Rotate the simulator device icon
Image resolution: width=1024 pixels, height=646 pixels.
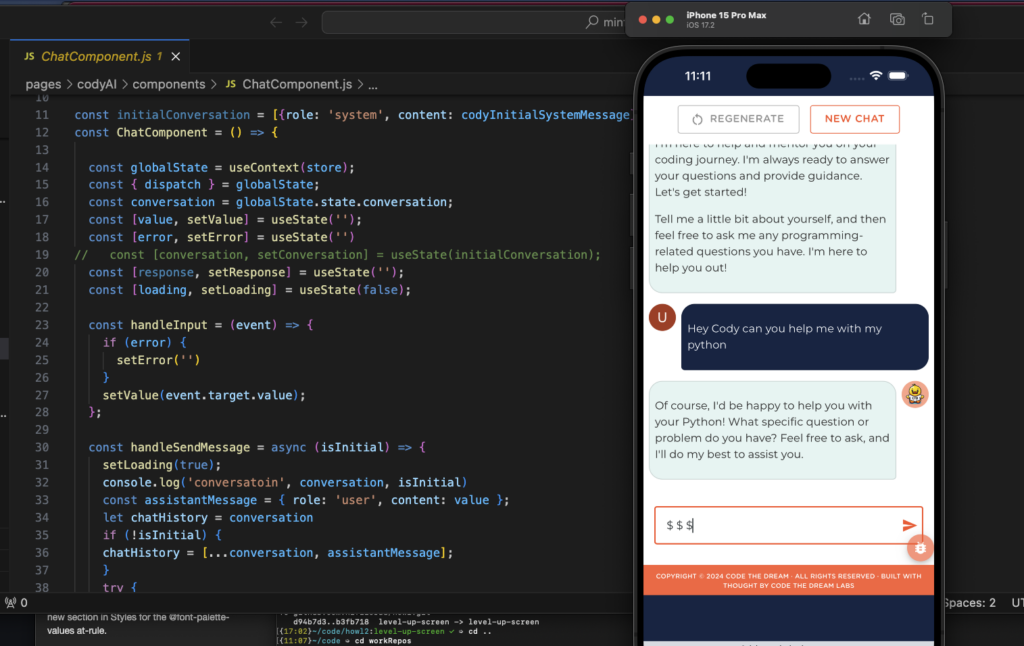click(x=928, y=19)
